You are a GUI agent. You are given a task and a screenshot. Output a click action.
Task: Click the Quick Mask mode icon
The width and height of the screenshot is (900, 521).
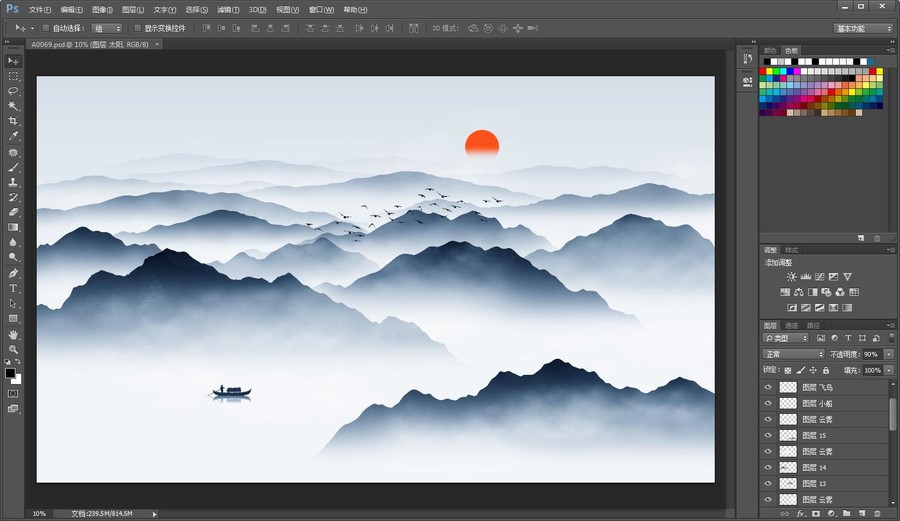[13, 394]
